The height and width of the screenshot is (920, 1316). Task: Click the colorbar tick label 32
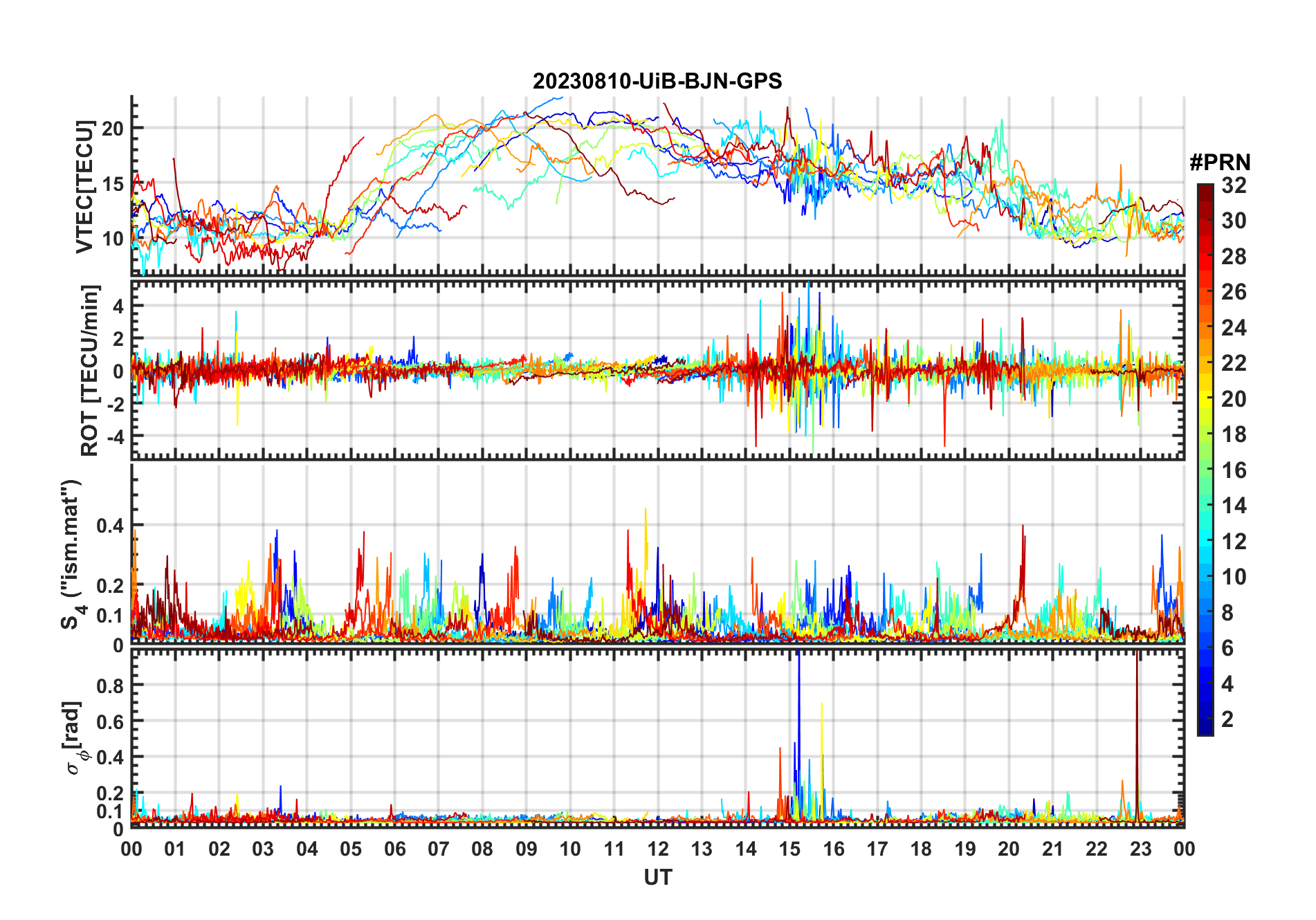point(1233,185)
